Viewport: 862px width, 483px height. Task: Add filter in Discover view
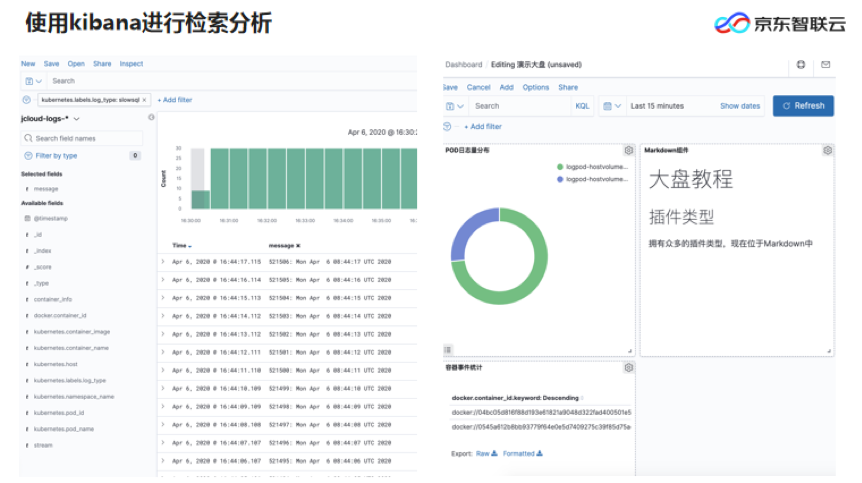[175, 100]
